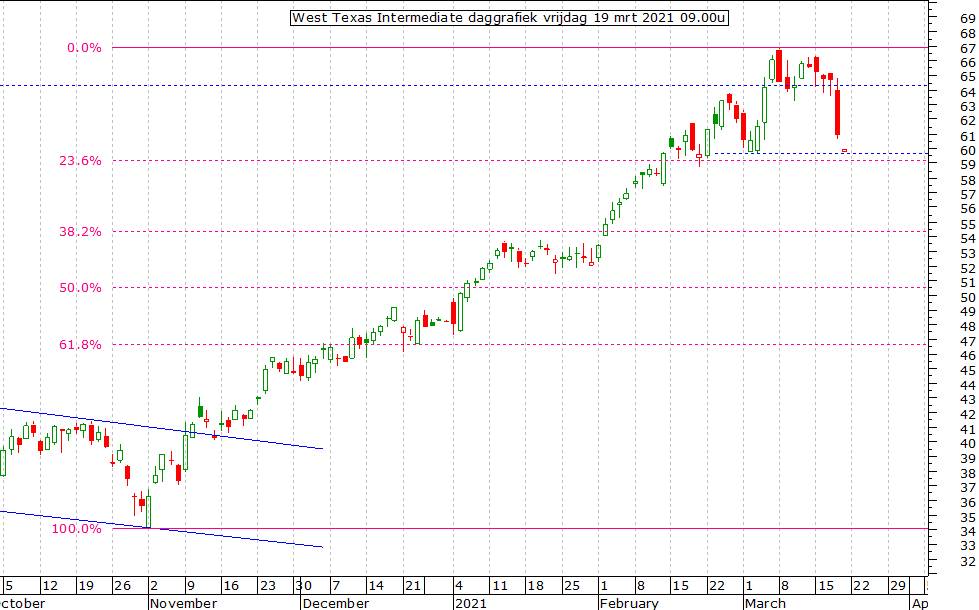Click price 60 on the price axis
This screenshot has width=979, height=610.
coord(968,150)
